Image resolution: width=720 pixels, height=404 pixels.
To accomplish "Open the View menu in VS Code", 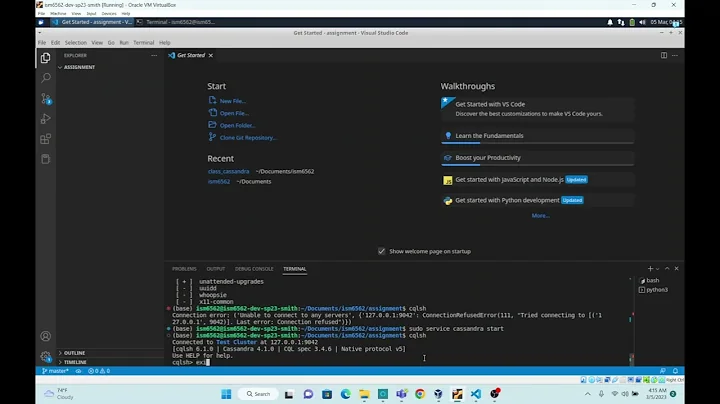I will click(97, 43).
